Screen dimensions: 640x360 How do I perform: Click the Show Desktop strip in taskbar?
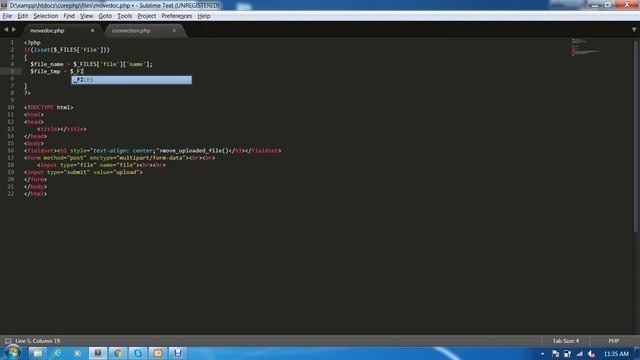[637, 353]
